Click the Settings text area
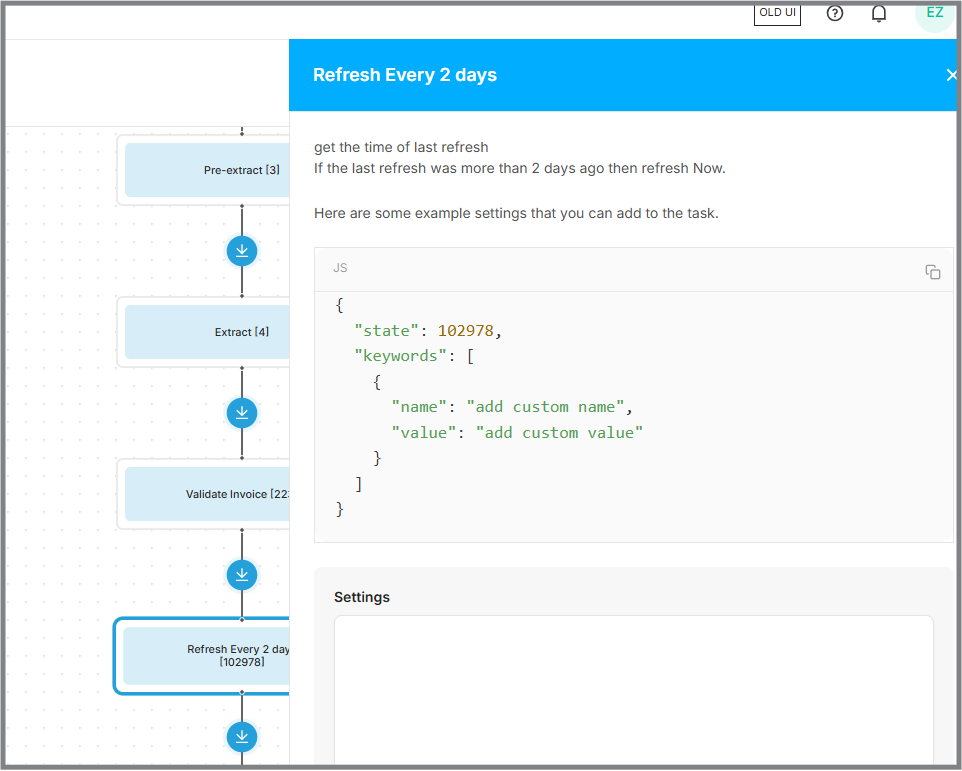 pos(633,691)
